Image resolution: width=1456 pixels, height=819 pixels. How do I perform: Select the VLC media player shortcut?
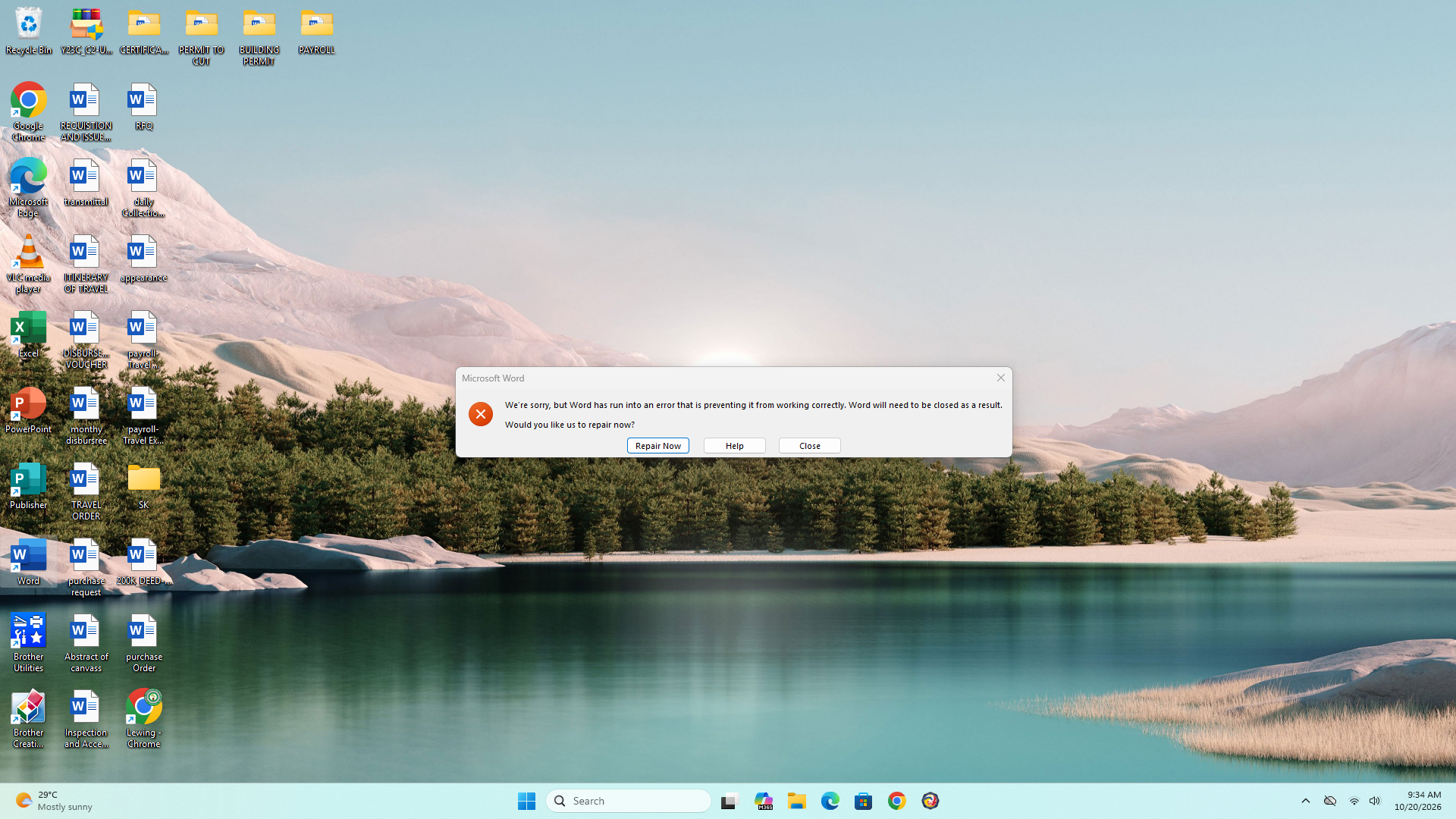pos(29,264)
